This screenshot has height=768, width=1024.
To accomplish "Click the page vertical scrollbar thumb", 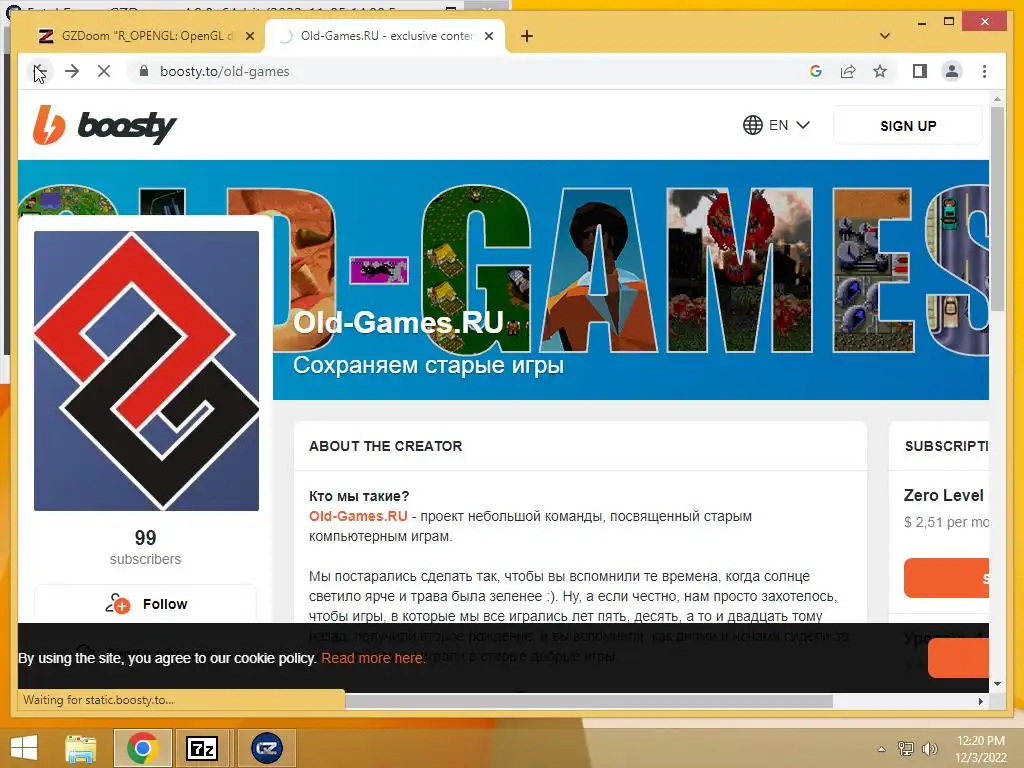I will pos(997,209).
